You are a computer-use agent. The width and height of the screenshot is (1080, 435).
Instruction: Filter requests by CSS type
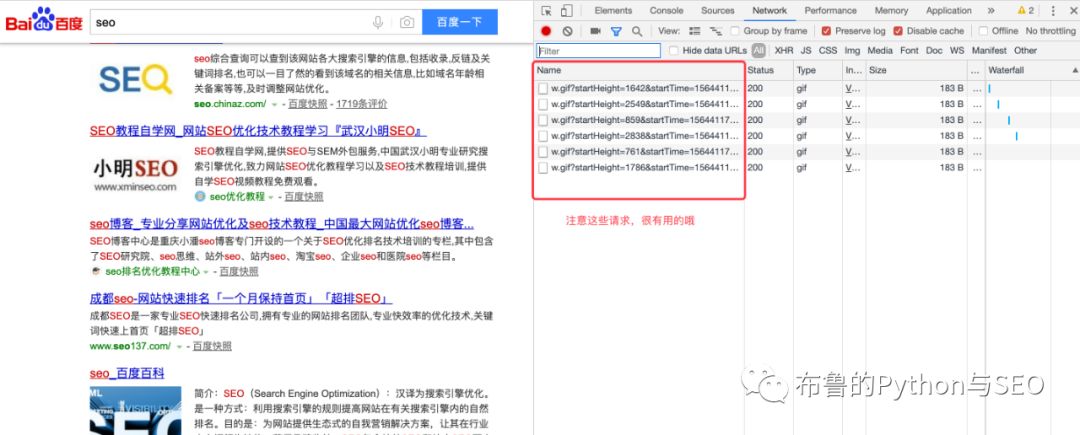828,50
